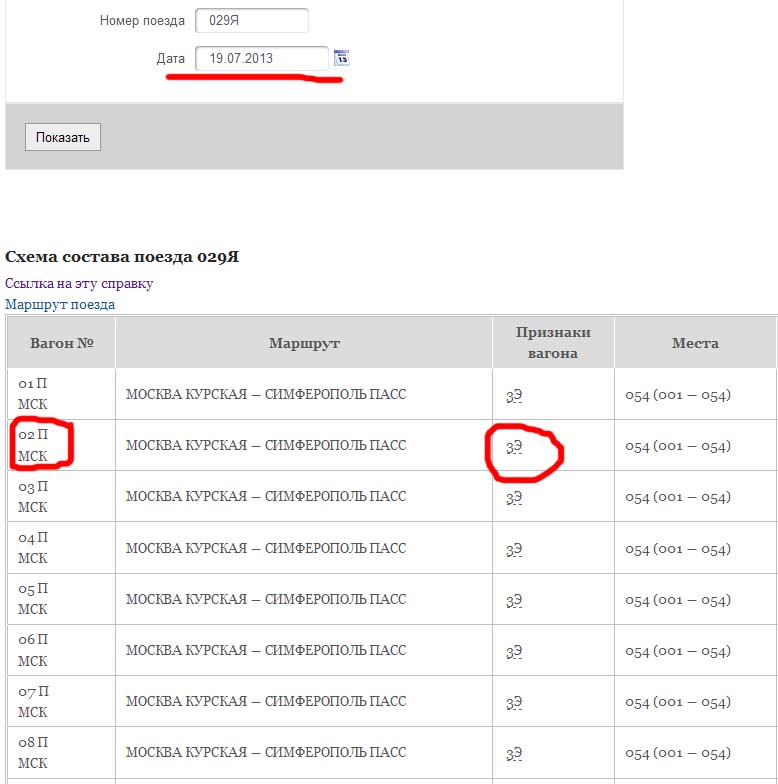Click the 3Э abbreviation for wagon 01
Screen dimensions: 778x784
[514, 395]
